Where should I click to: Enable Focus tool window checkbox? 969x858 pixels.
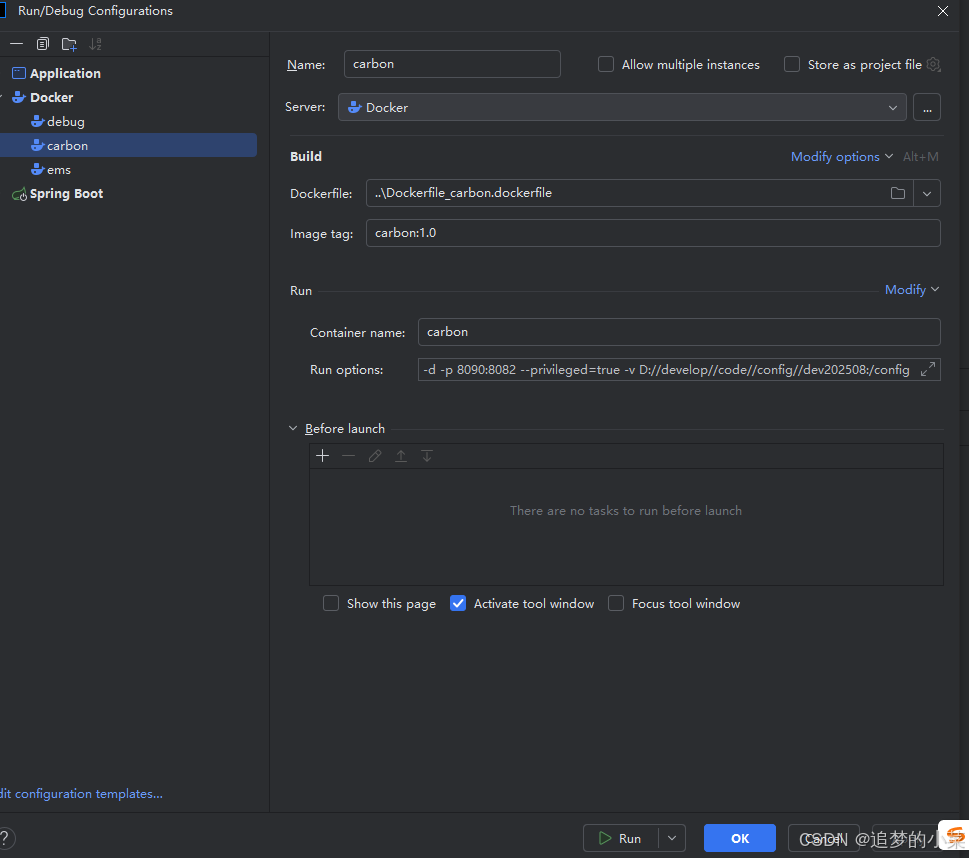[x=616, y=603]
